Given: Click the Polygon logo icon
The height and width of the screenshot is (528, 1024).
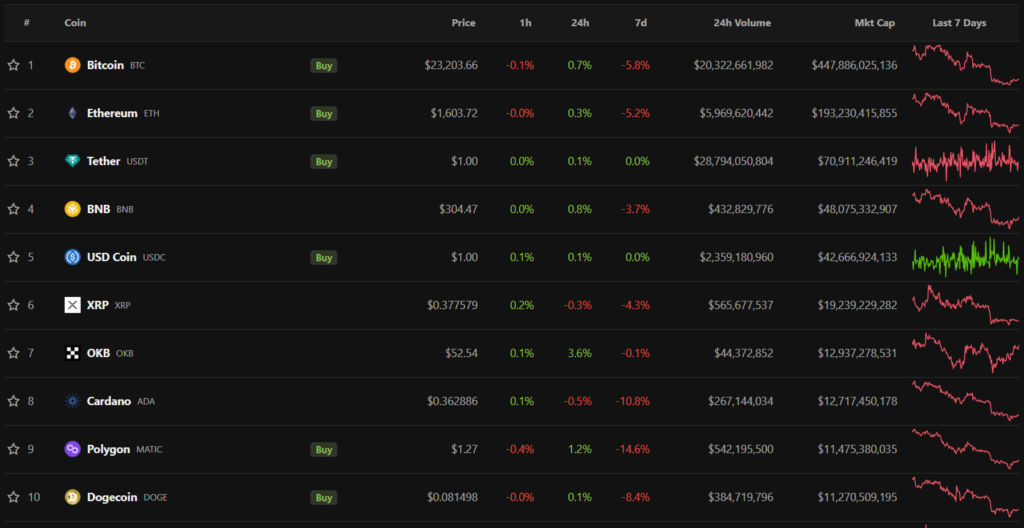Looking at the screenshot, I should coord(72,450).
